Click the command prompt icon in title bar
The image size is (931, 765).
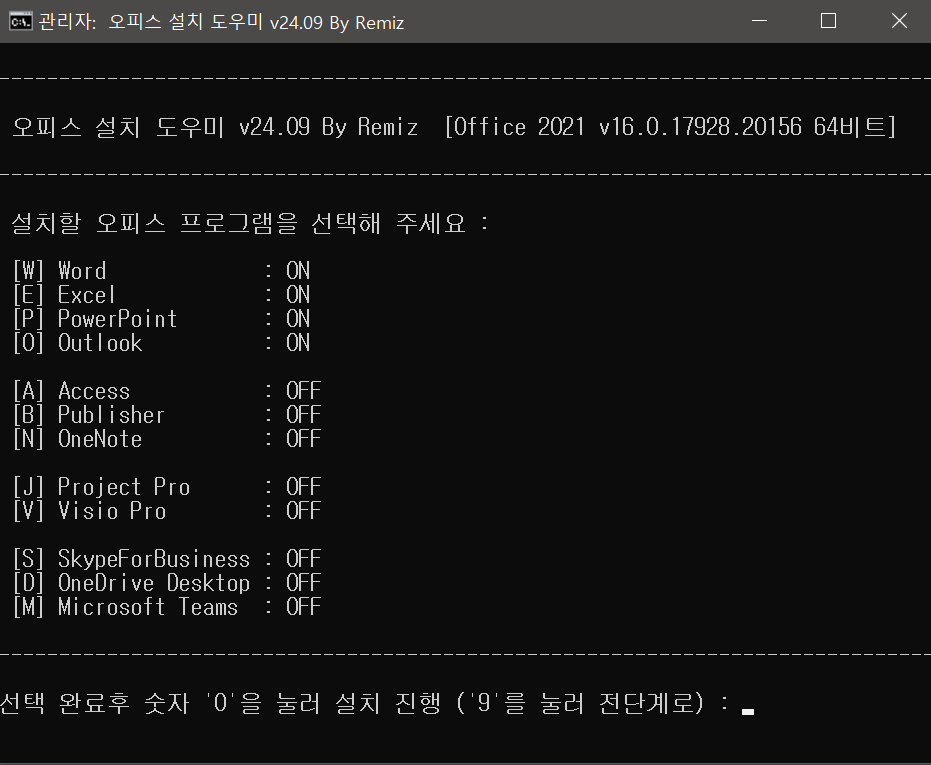click(x=21, y=22)
